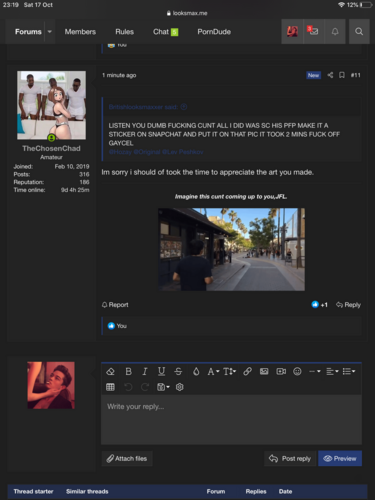Image resolution: width=375 pixels, height=500 pixels.
Task: Focus the Write your reply field
Action: coord(231,420)
